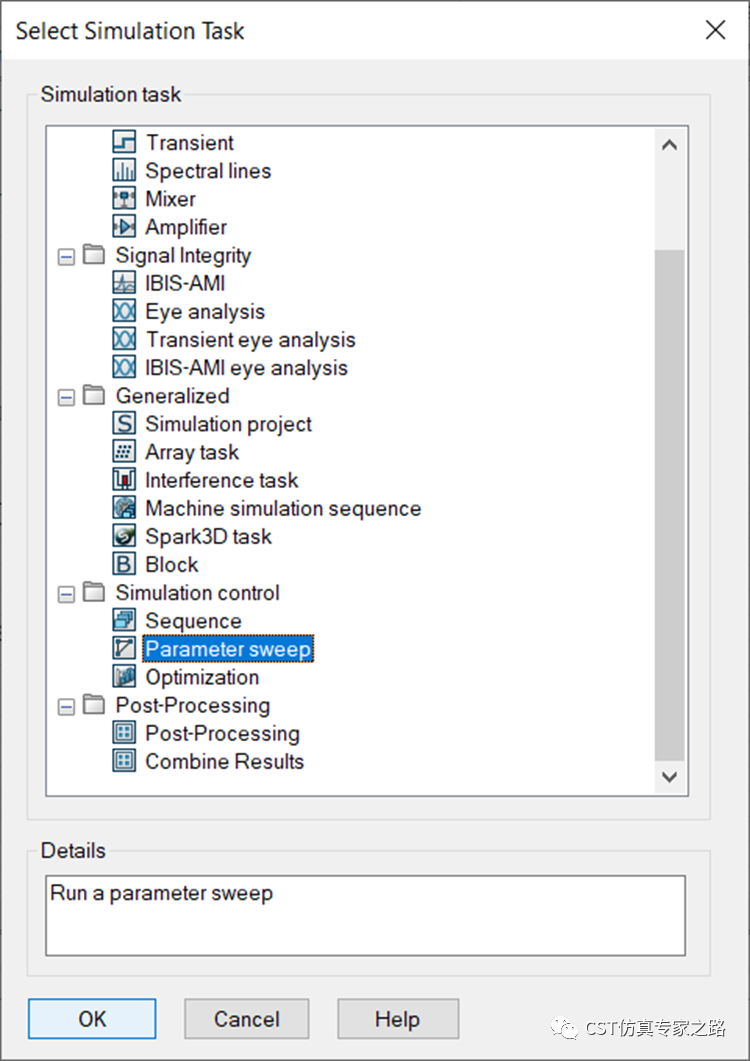Confirm with the OK button

[92, 1019]
